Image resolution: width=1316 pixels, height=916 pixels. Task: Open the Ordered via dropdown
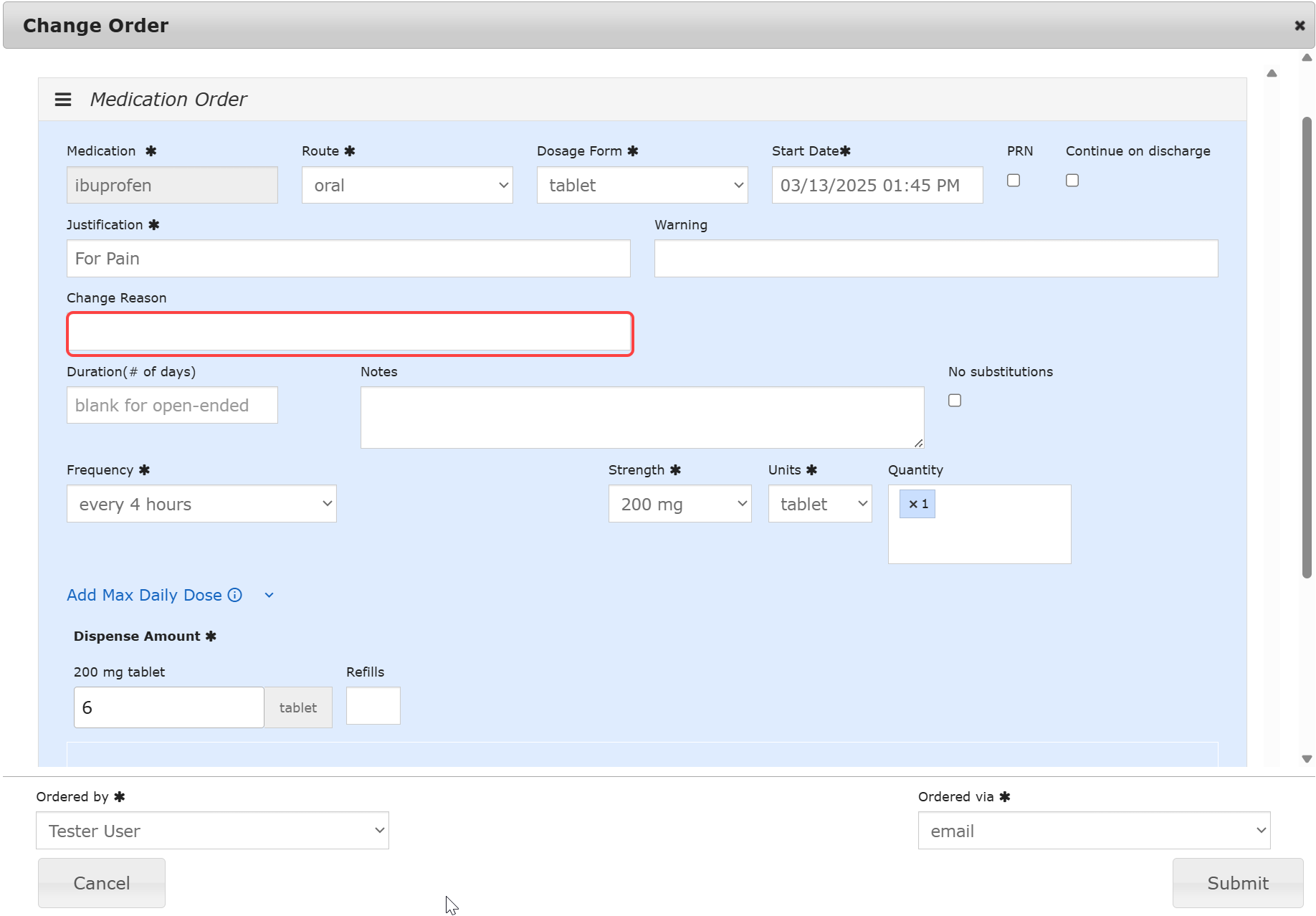(1093, 831)
